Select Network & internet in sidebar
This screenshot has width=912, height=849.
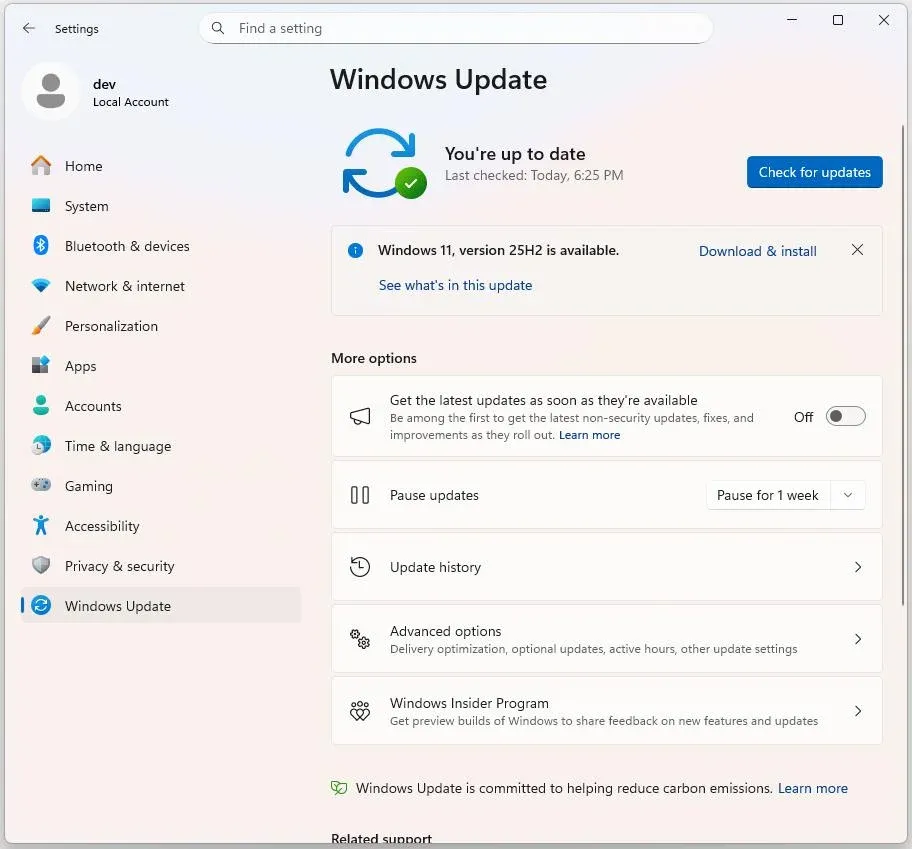(161, 286)
